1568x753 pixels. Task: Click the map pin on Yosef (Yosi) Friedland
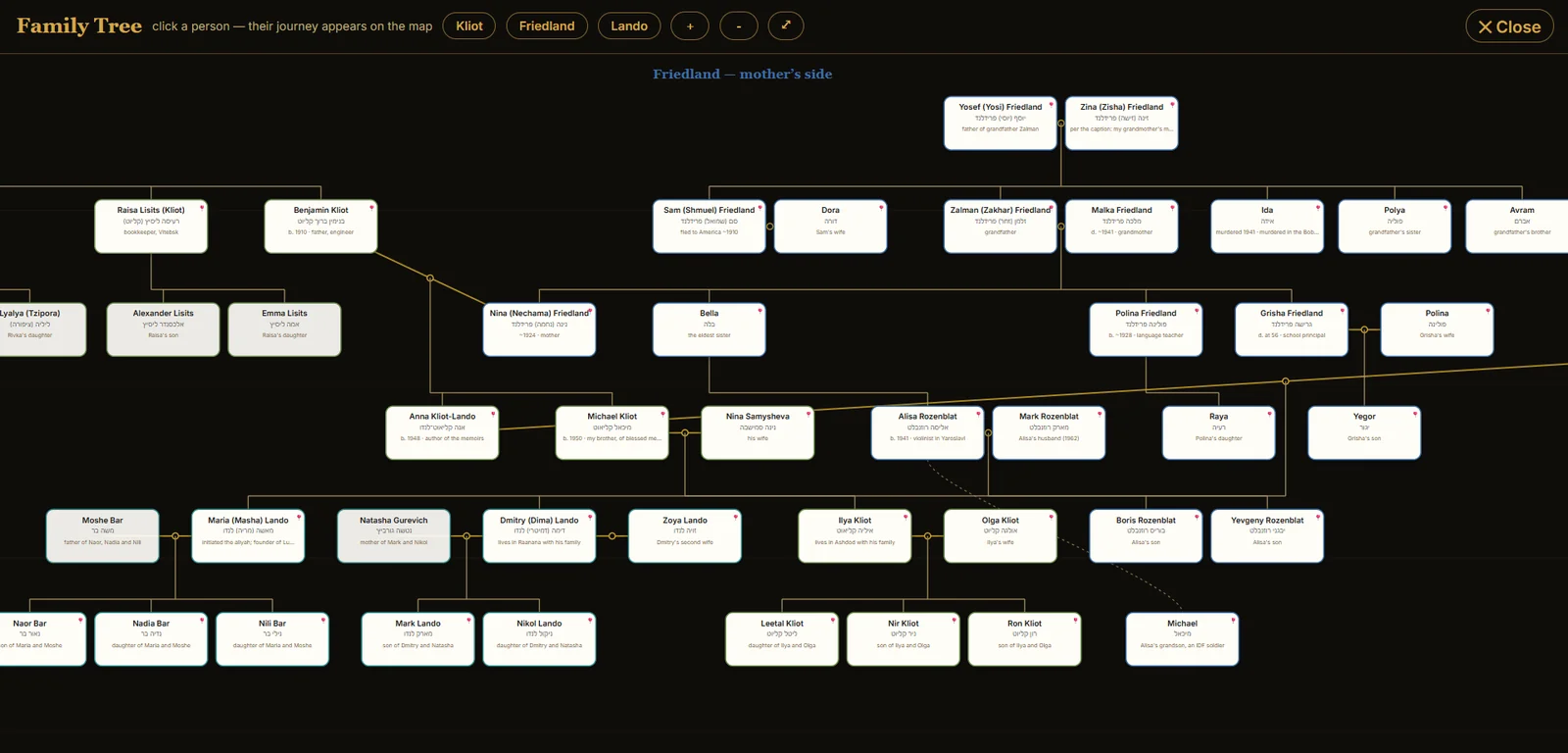click(x=1051, y=104)
